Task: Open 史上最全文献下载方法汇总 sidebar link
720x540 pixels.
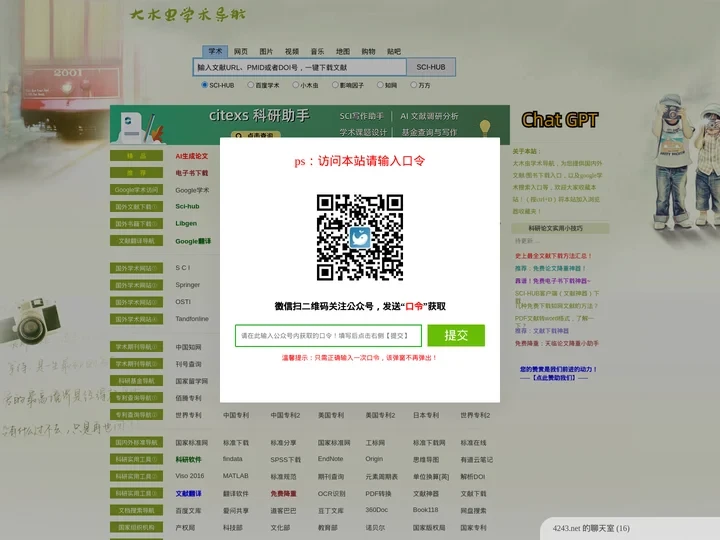Action: (553, 256)
